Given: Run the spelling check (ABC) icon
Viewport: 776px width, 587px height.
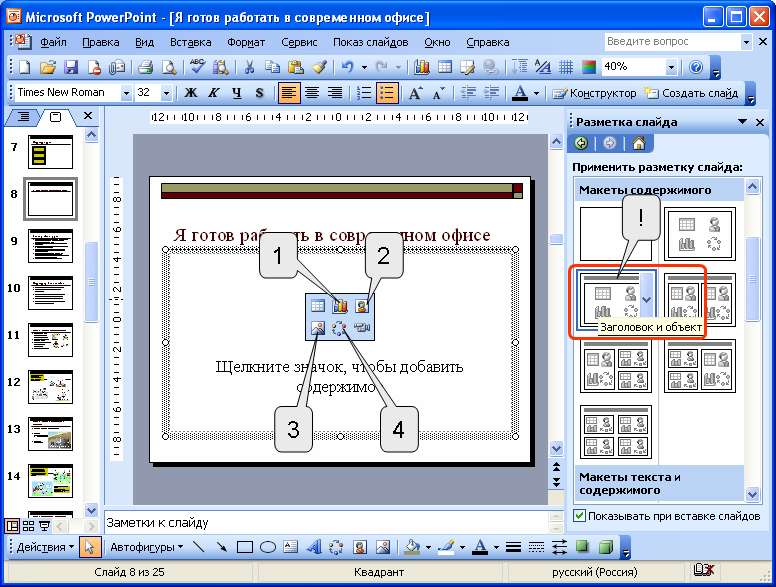Looking at the screenshot, I should tap(197, 66).
